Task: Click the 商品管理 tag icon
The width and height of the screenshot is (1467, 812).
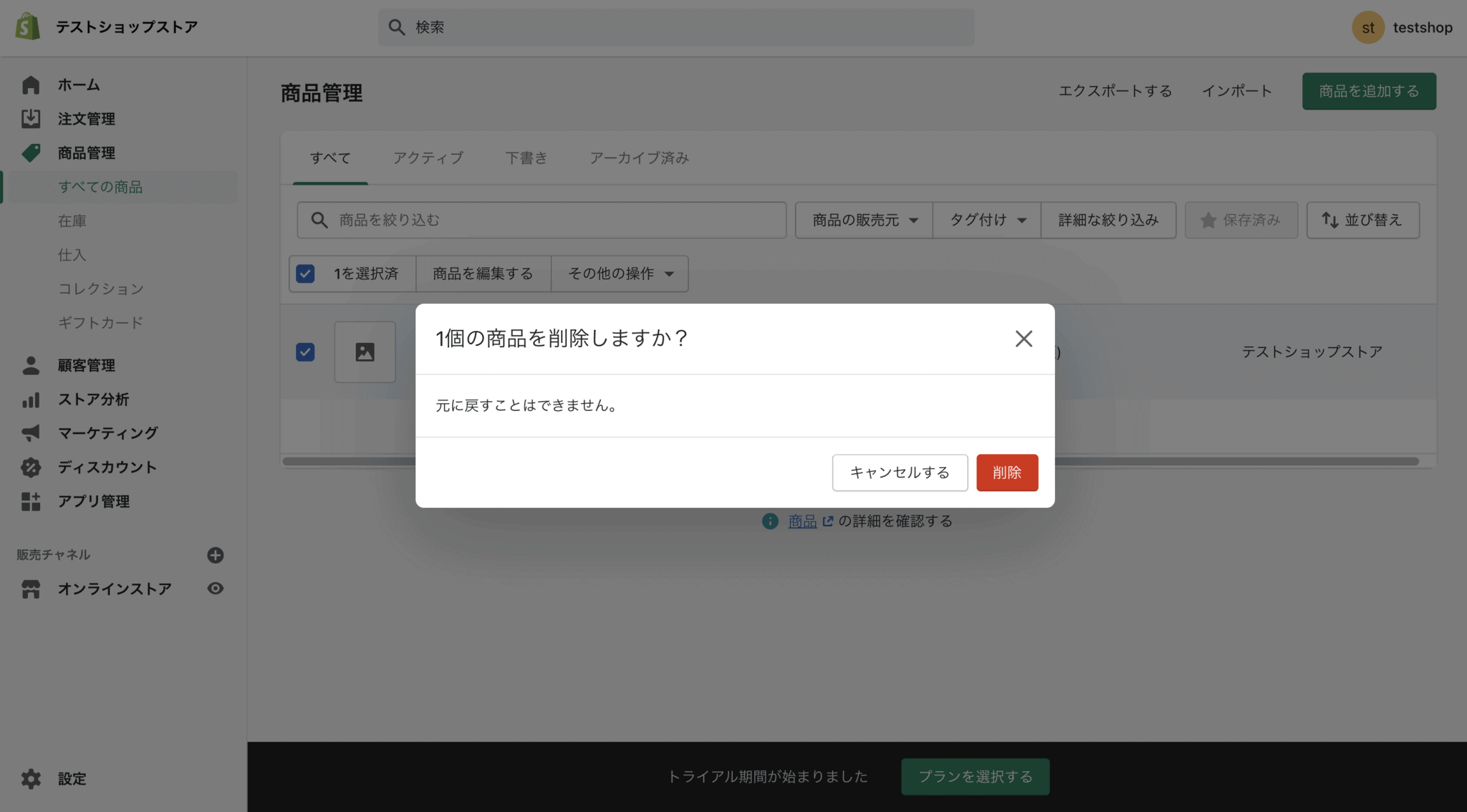Action: pyautogui.click(x=31, y=153)
